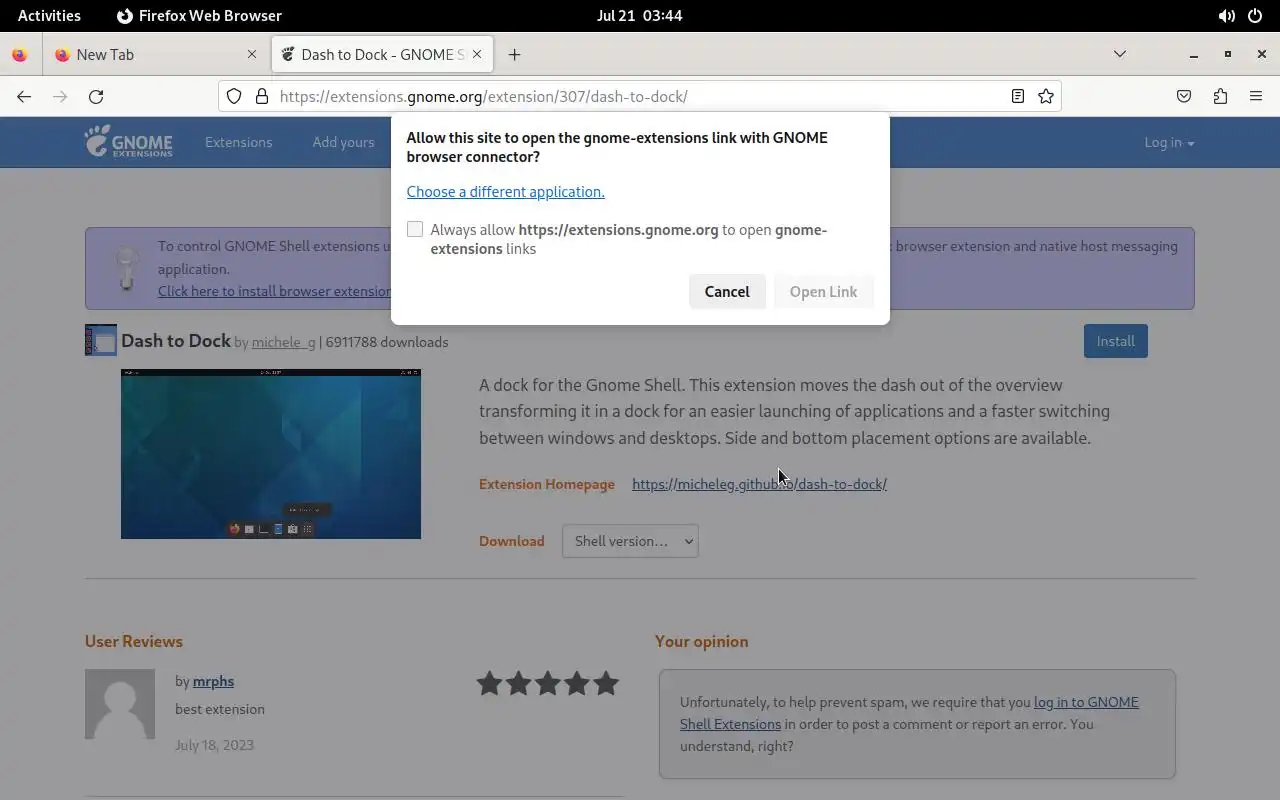Image resolution: width=1280 pixels, height=800 pixels.
Task: Bookmark this page with the star icon
Action: [x=1046, y=96]
